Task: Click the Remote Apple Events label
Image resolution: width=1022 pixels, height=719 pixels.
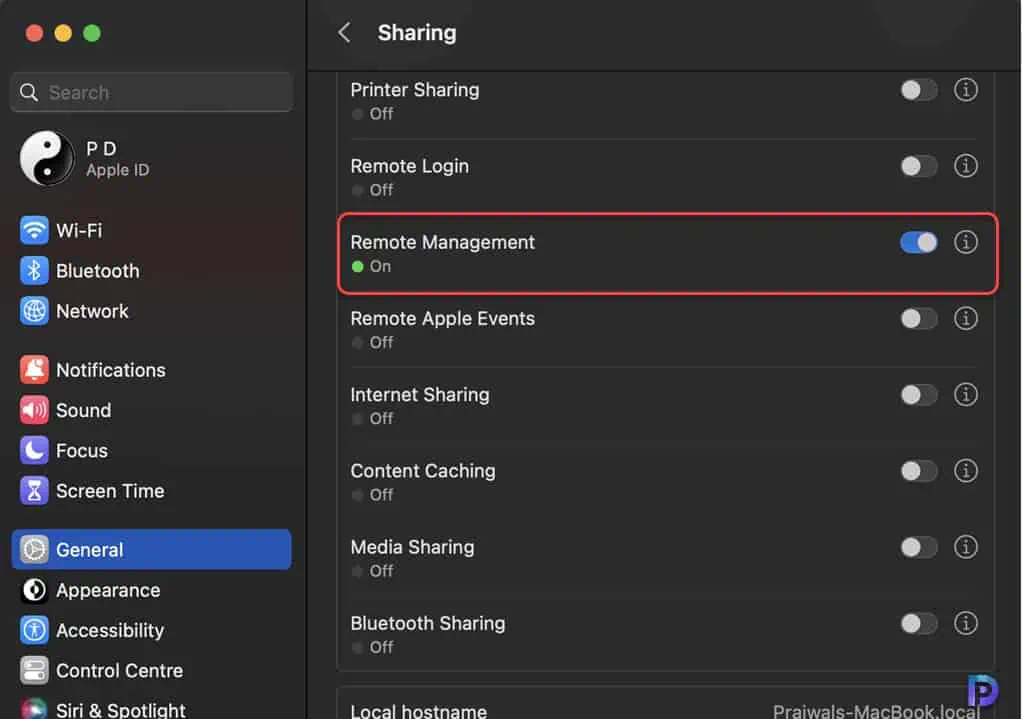Action: 443,319
